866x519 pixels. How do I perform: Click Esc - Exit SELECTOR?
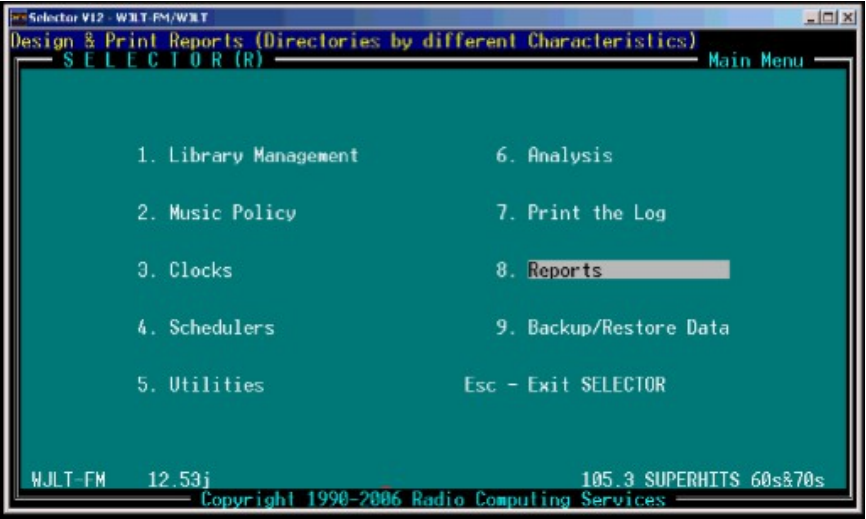pyautogui.click(x=564, y=384)
